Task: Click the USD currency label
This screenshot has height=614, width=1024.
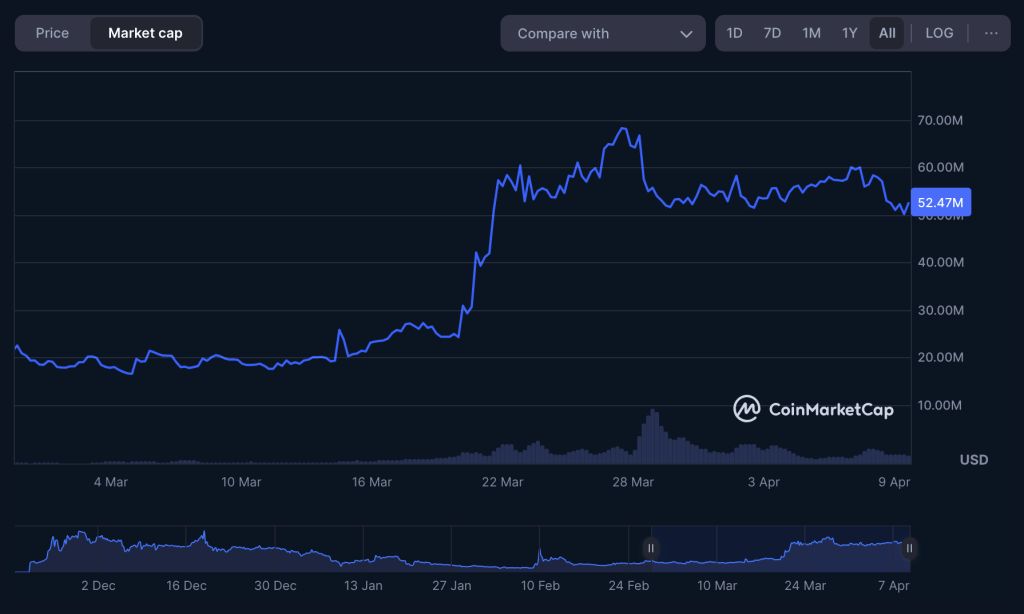Action: [972, 460]
